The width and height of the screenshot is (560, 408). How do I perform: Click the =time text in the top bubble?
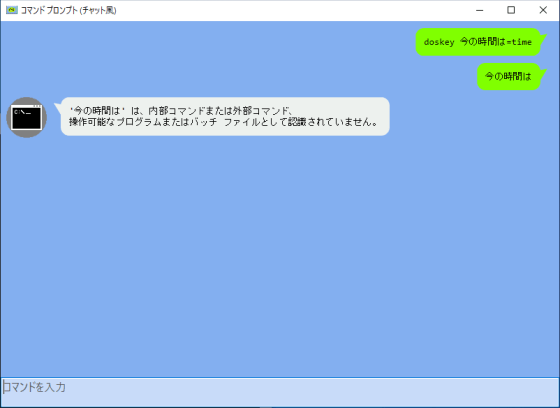coord(519,42)
